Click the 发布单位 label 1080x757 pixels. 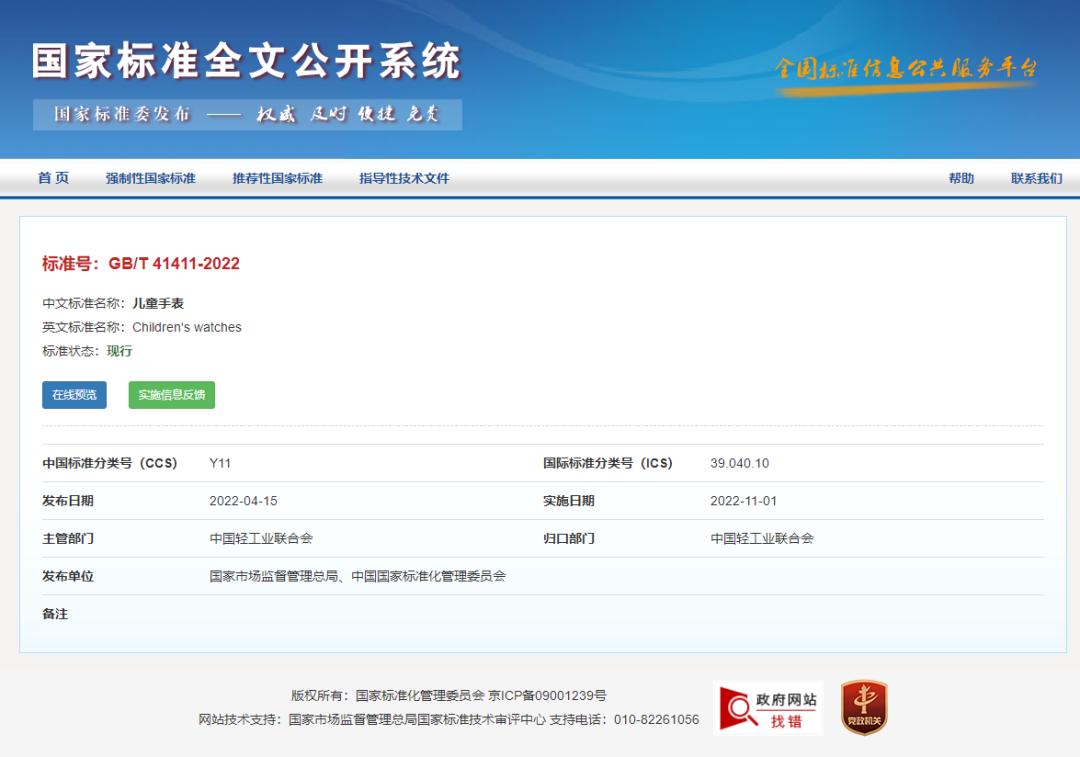(x=68, y=576)
